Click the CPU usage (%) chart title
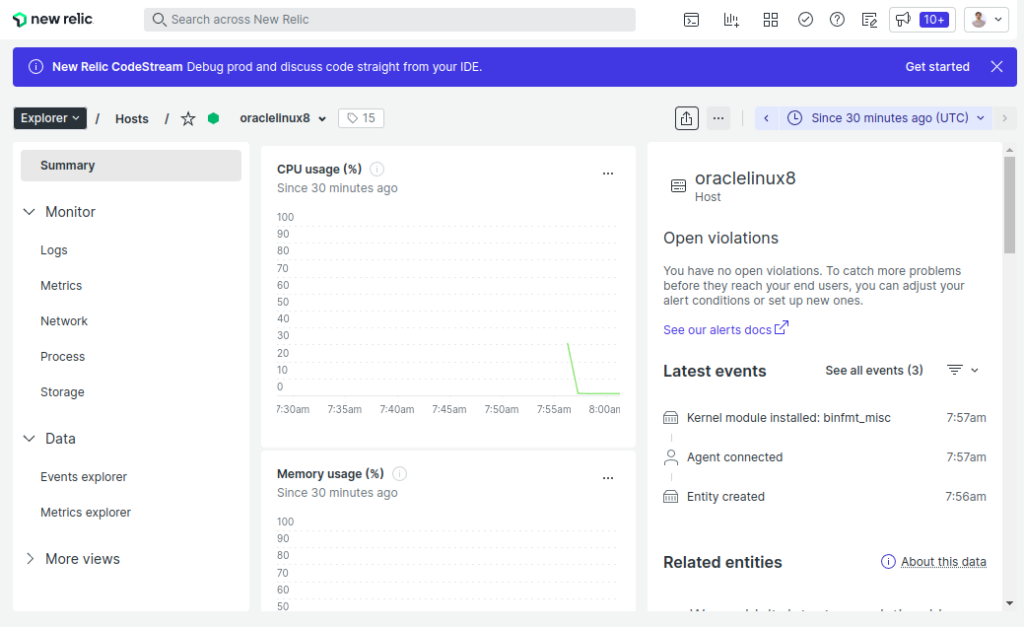Viewport: 1024px width, 627px height. click(319, 169)
